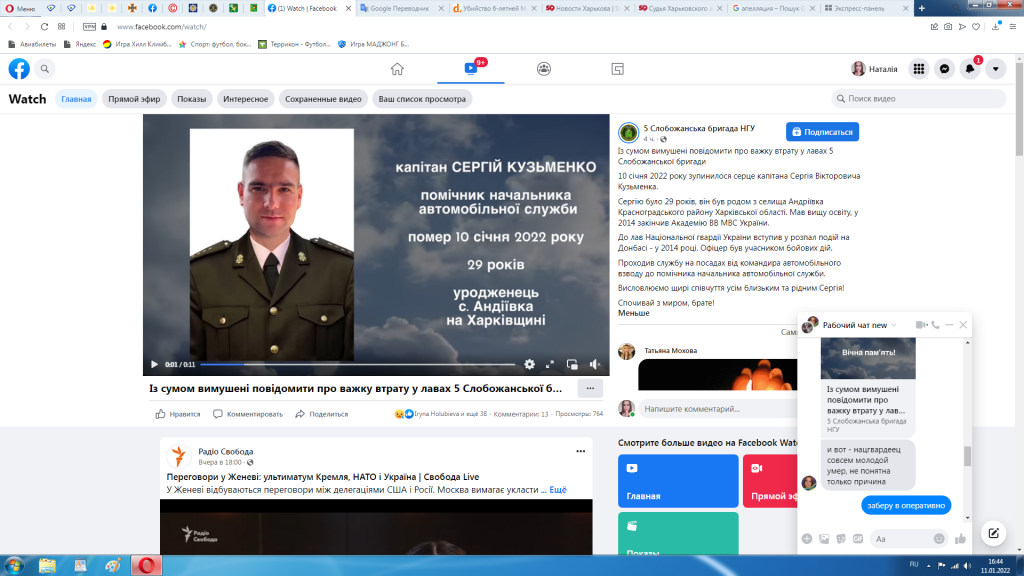Open the 5 Слобожанська бригада НГУ page

point(699,129)
